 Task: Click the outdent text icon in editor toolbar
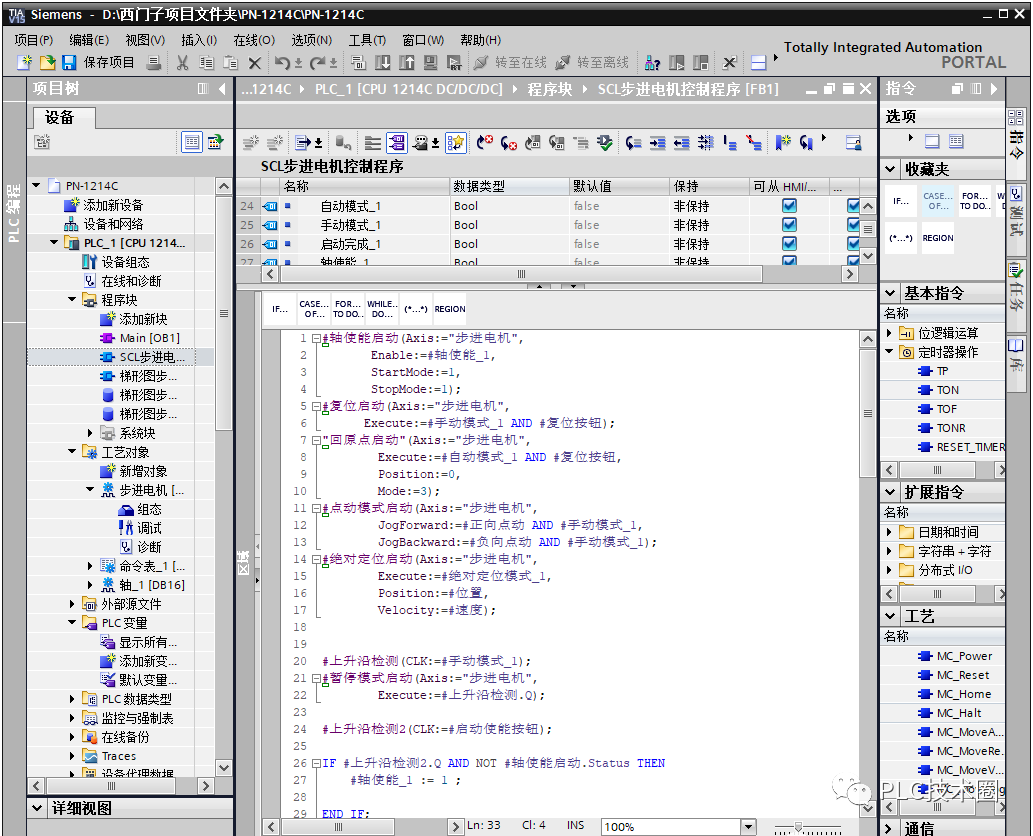[x=682, y=142]
